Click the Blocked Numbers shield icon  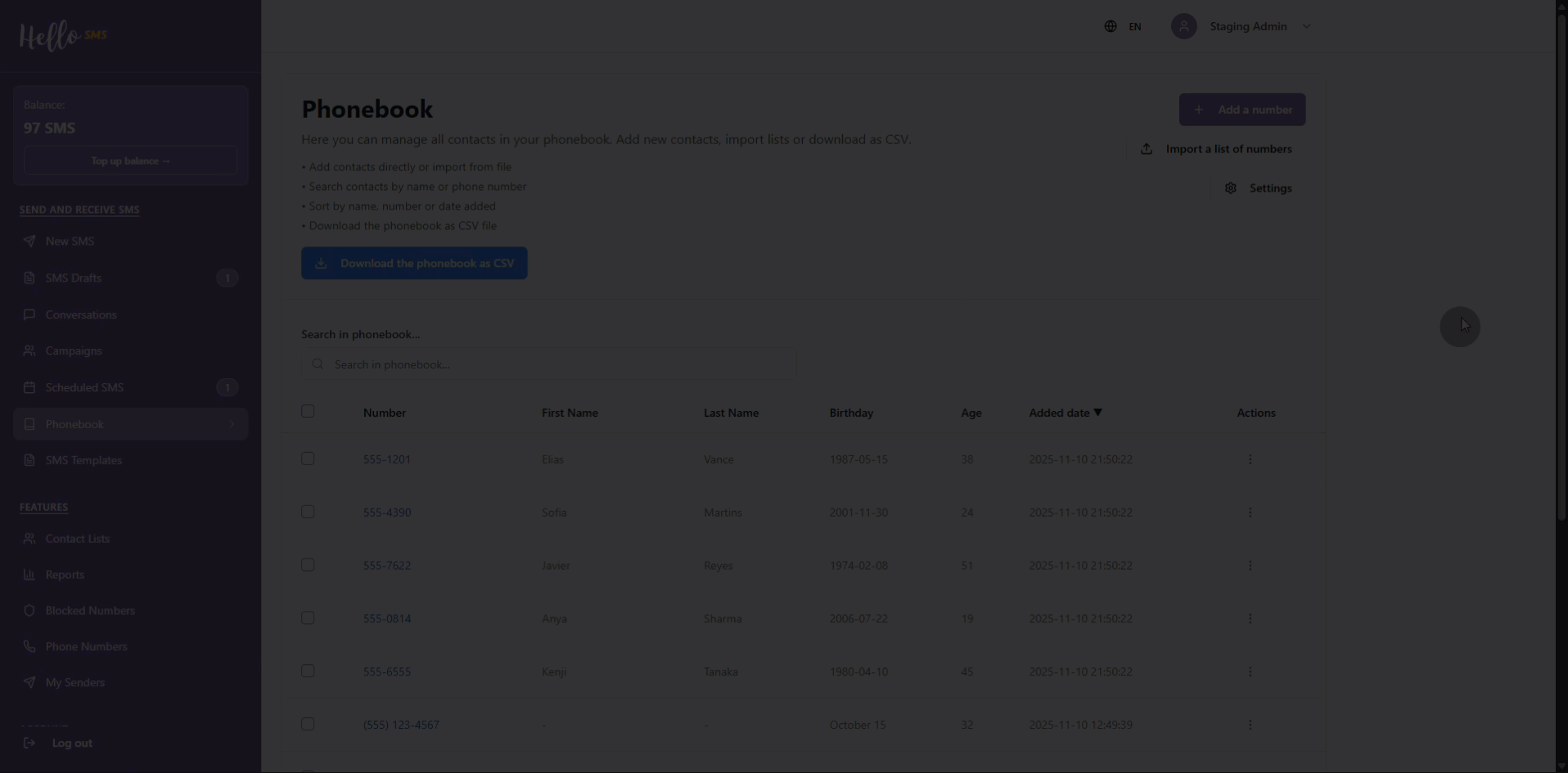(29, 611)
